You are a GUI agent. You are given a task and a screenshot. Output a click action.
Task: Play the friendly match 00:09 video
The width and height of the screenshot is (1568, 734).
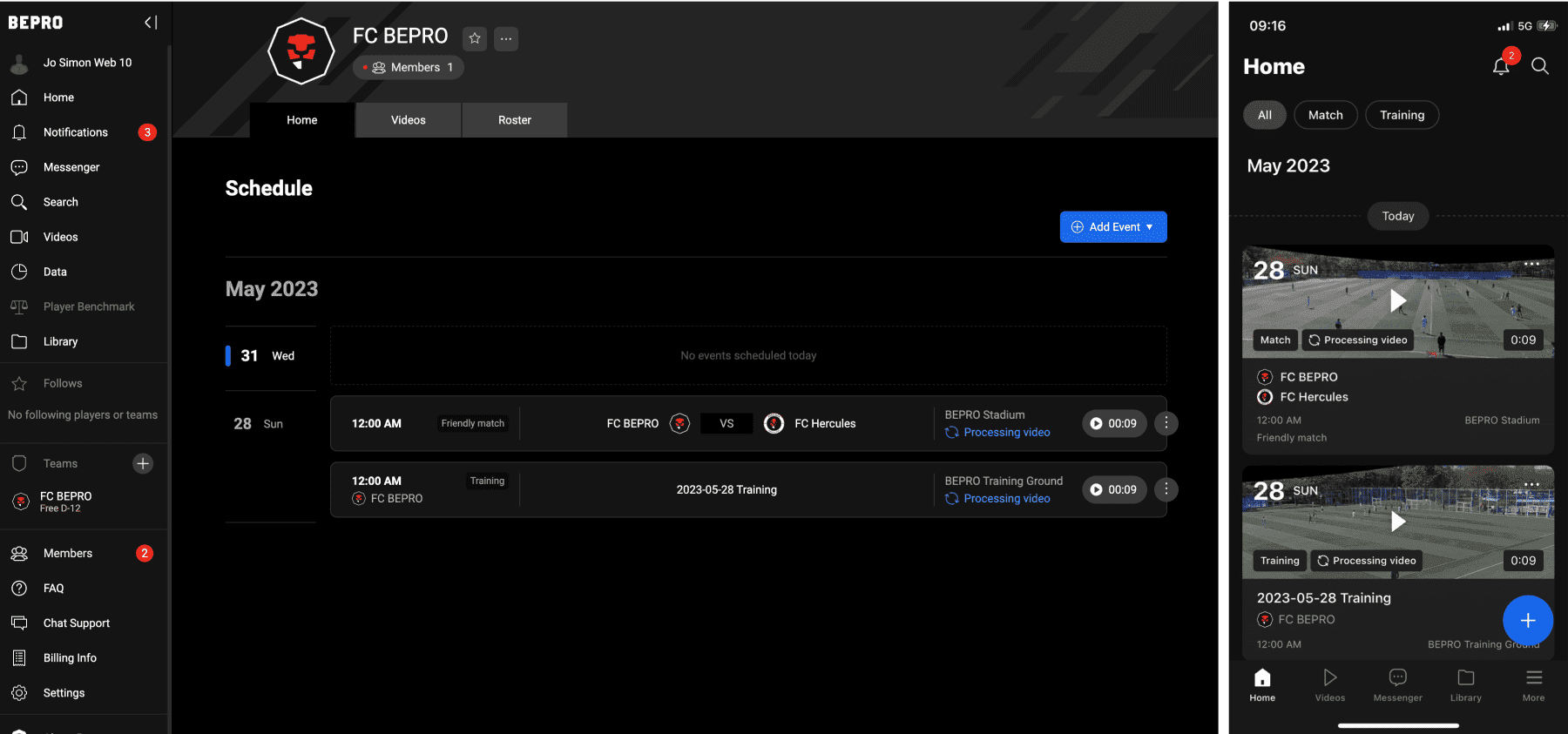[x=1114, y=423]
